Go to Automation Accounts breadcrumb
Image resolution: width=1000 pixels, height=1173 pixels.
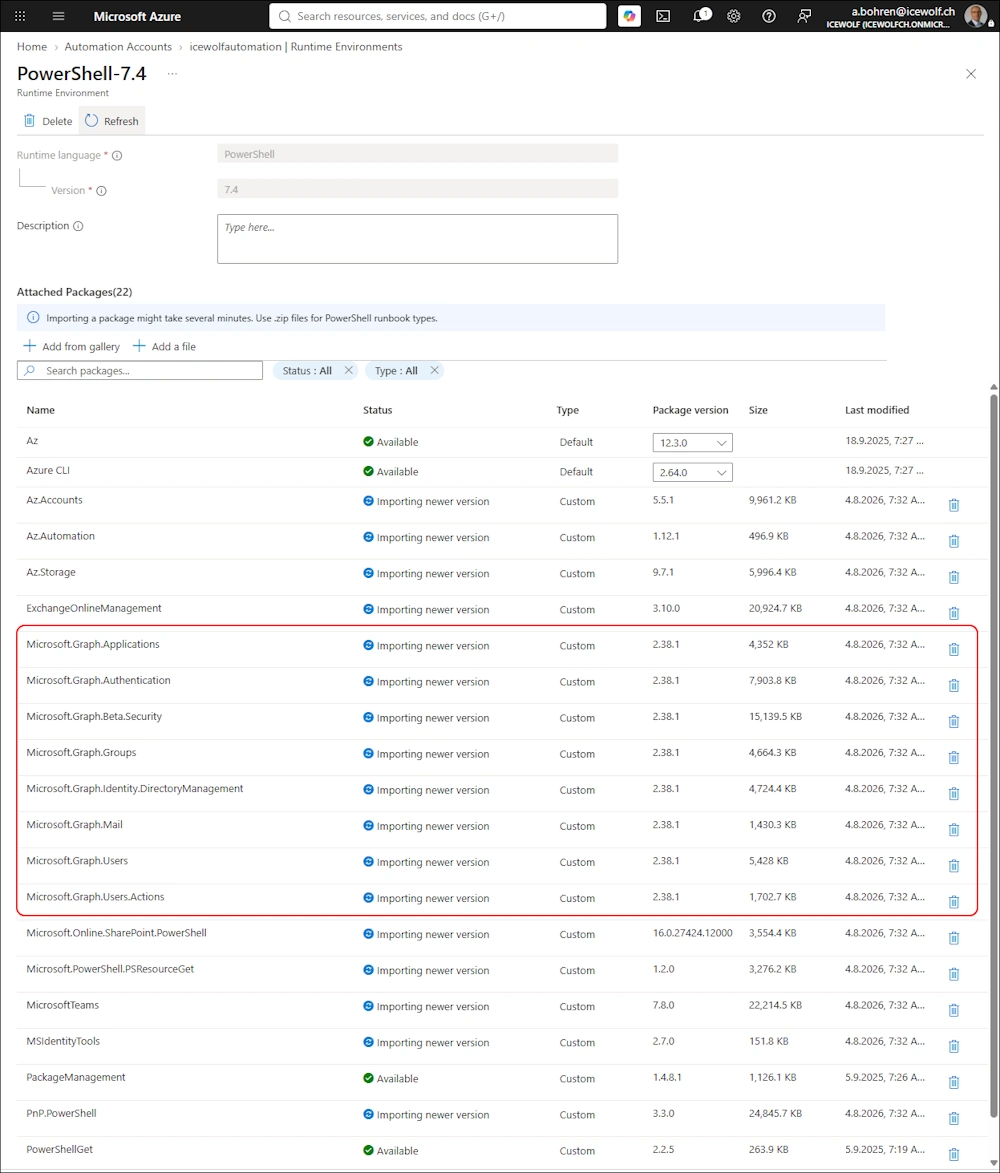coord(118,46)
